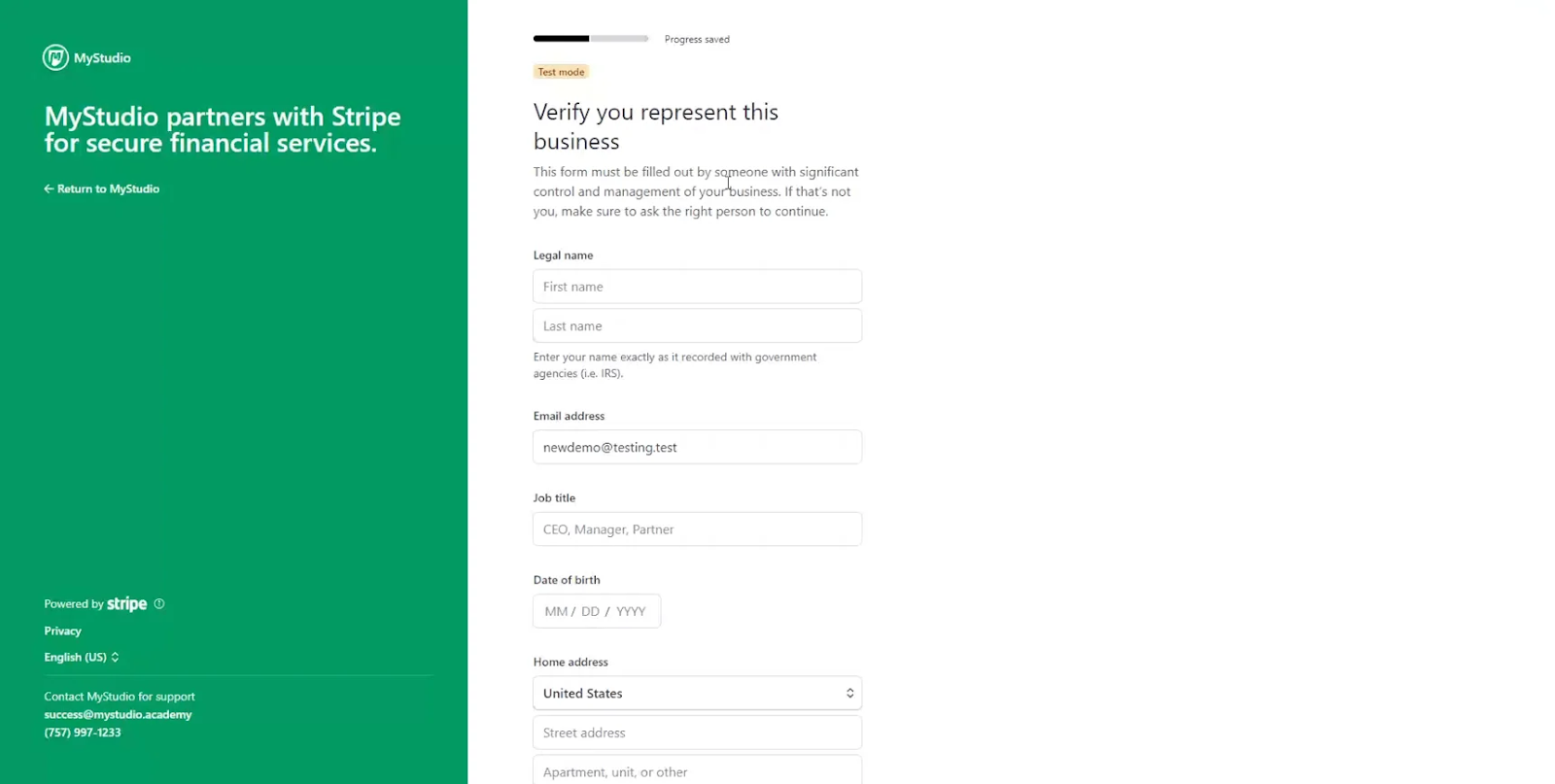Open the English (US) language selector
This screenshot has width=1555, height=784.
(x=82, y=657)
